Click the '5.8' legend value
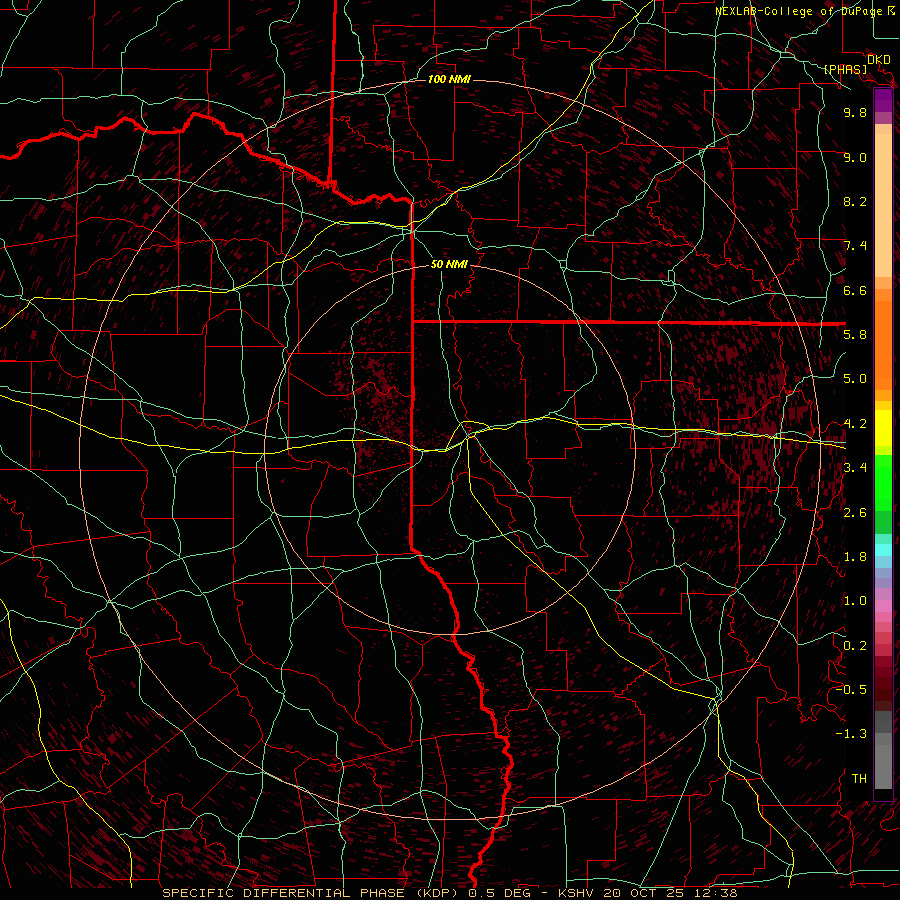This screenshot has height=900, width=900. coord(855,335)
